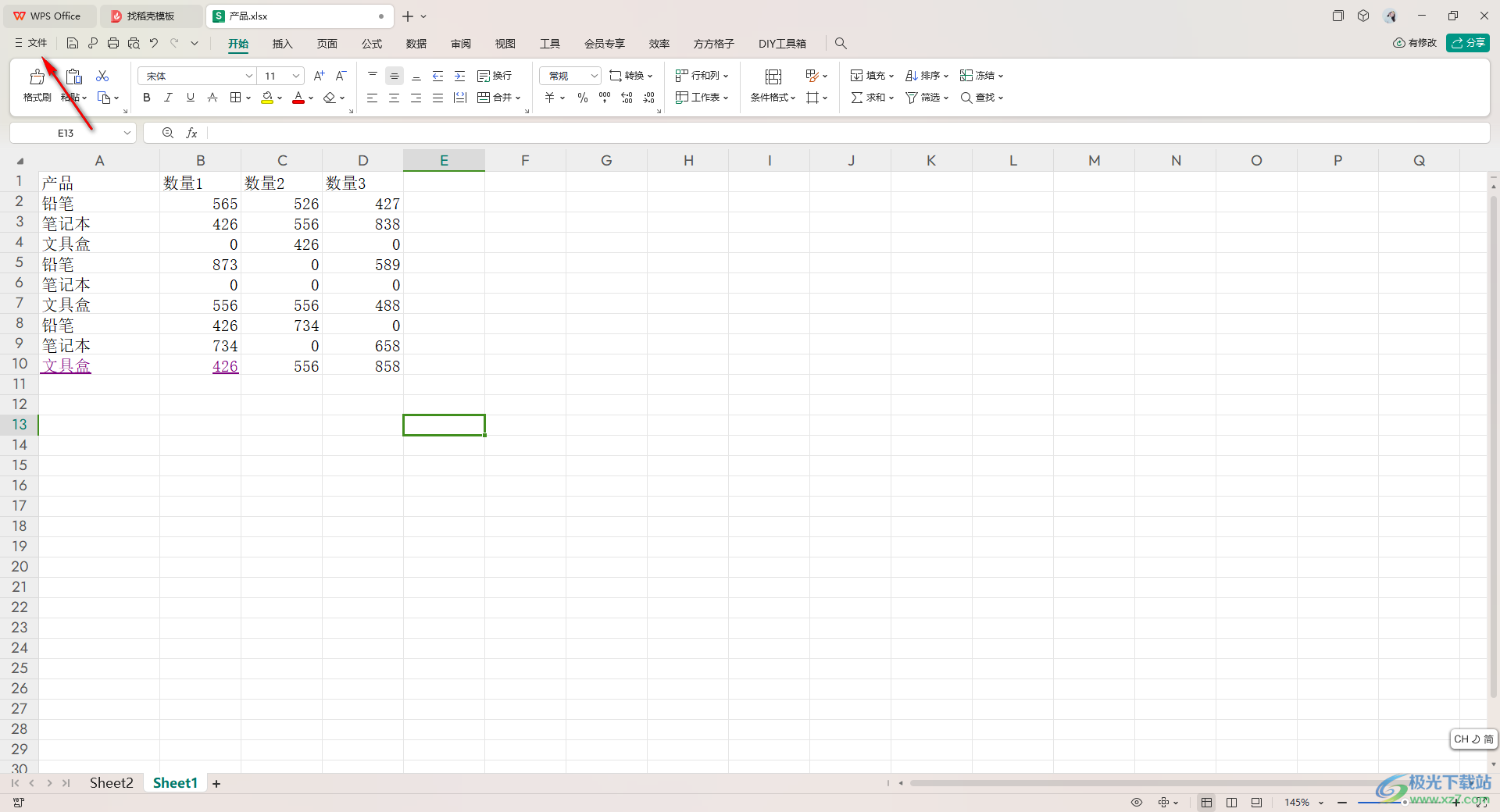Click the Copy icon
1500x812 pixels.
pos(104,98)
